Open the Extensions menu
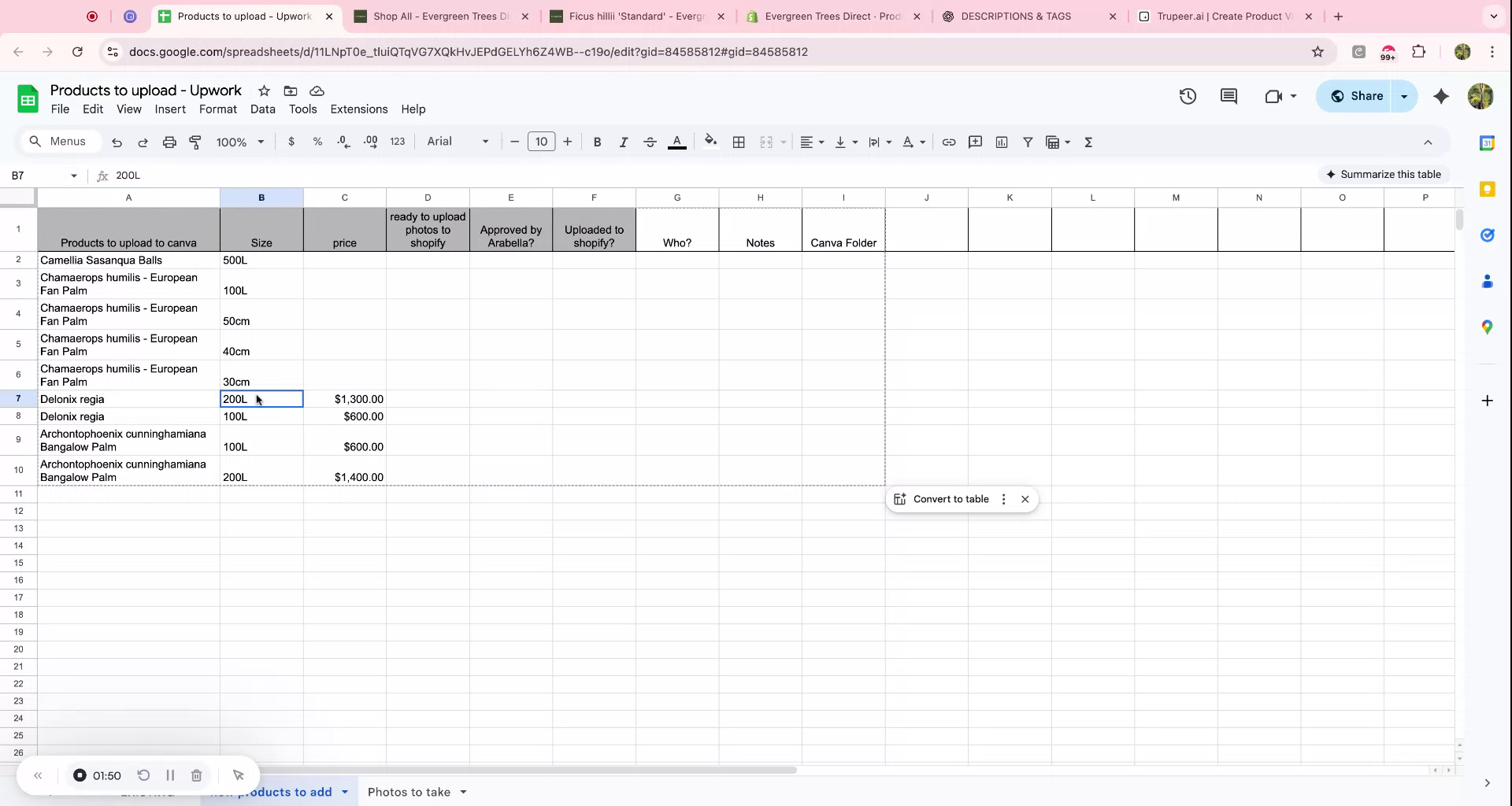The height and width of the screenshot is (806, 1512). click(359, 109)
